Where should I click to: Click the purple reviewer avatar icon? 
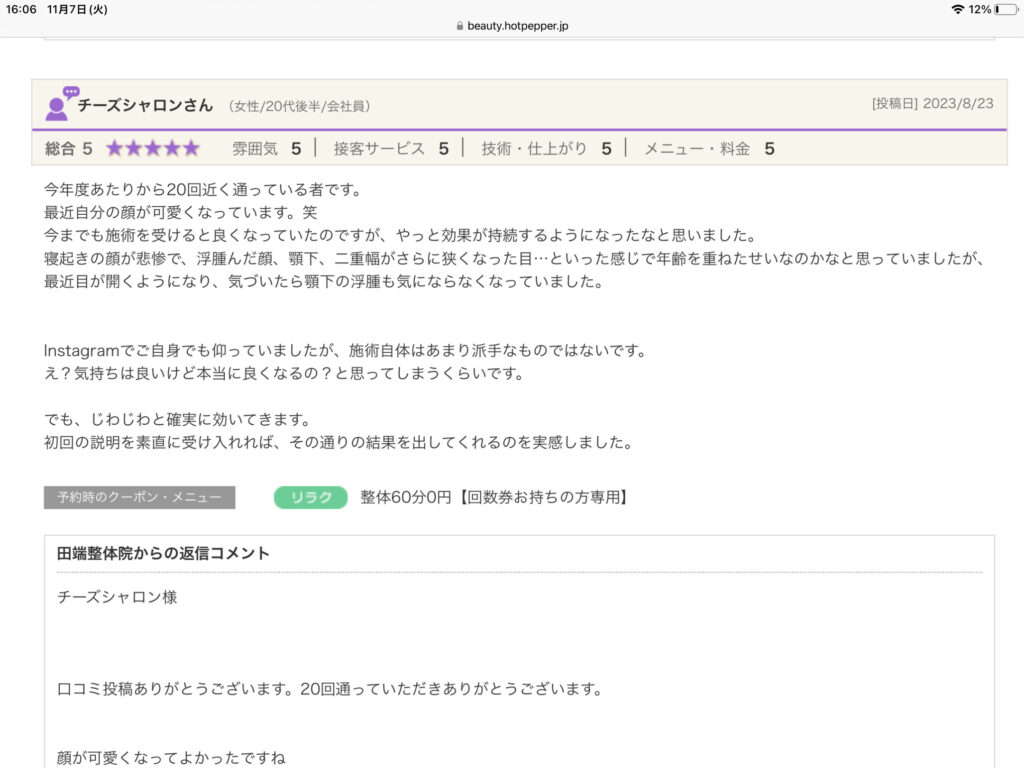60,104
